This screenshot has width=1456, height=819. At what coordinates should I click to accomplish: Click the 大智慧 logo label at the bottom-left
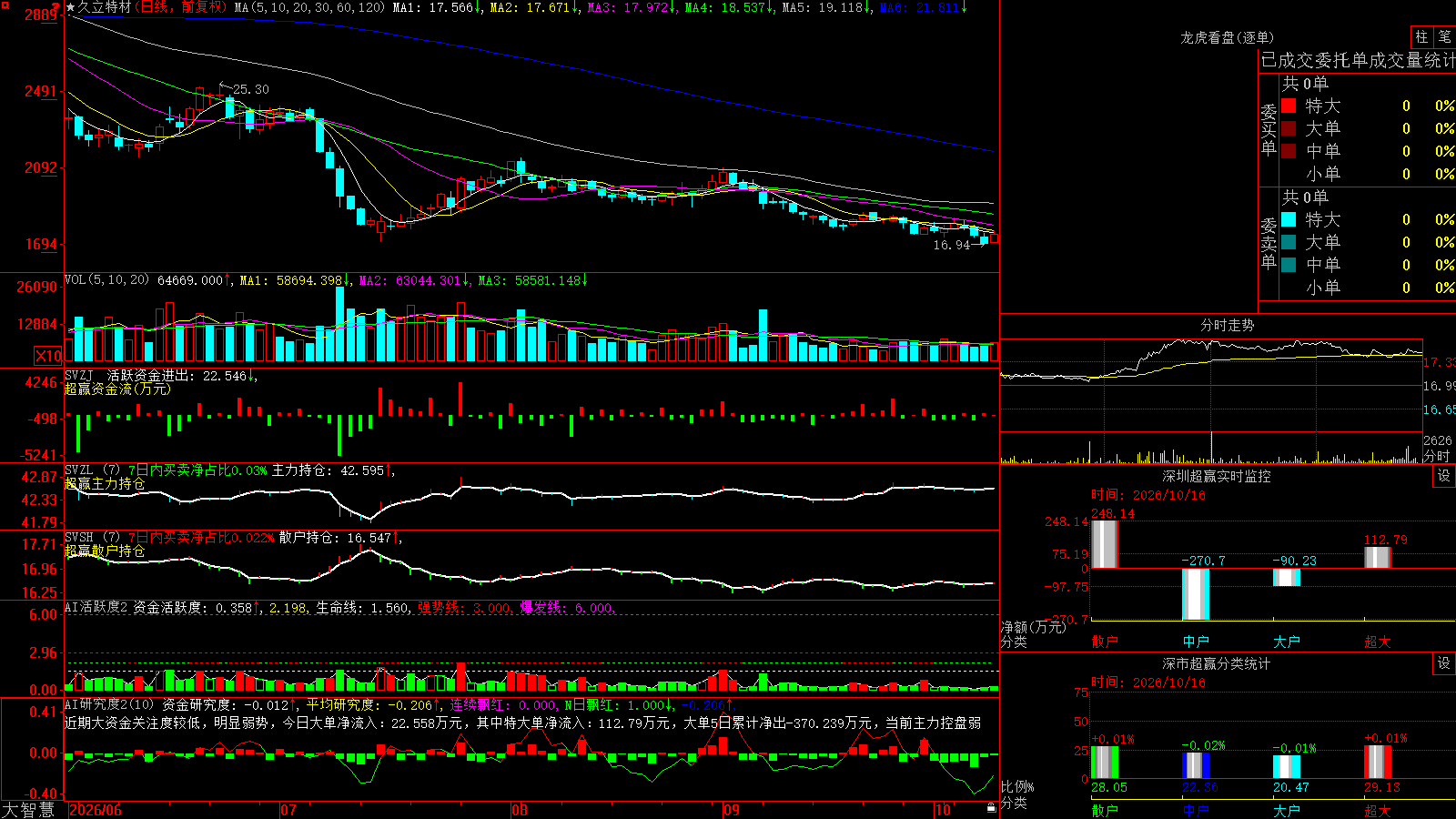tap(28, 810)
